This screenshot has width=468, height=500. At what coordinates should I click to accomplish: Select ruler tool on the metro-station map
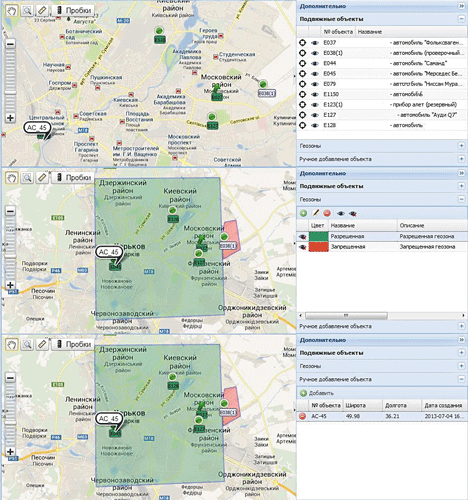42,11
